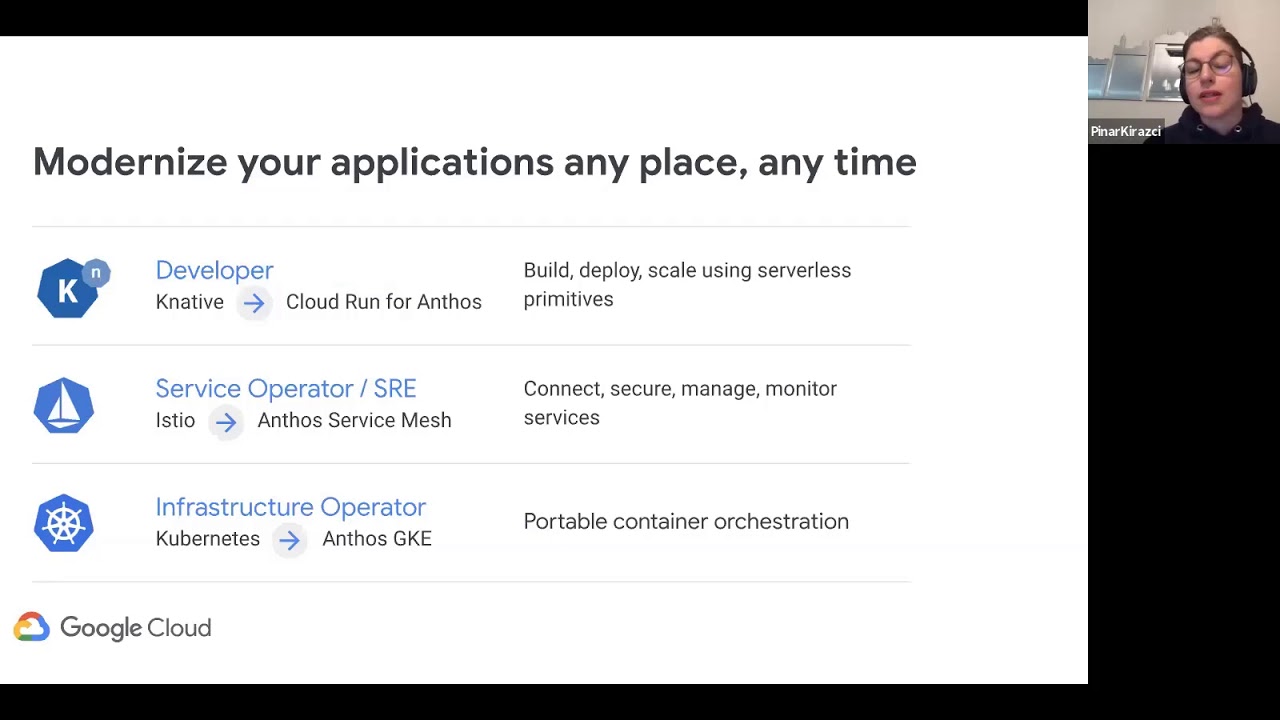1280x720 pixels.
Task: Click the slide title 'Modernize your applications'
Action: [x=474, y=162]
